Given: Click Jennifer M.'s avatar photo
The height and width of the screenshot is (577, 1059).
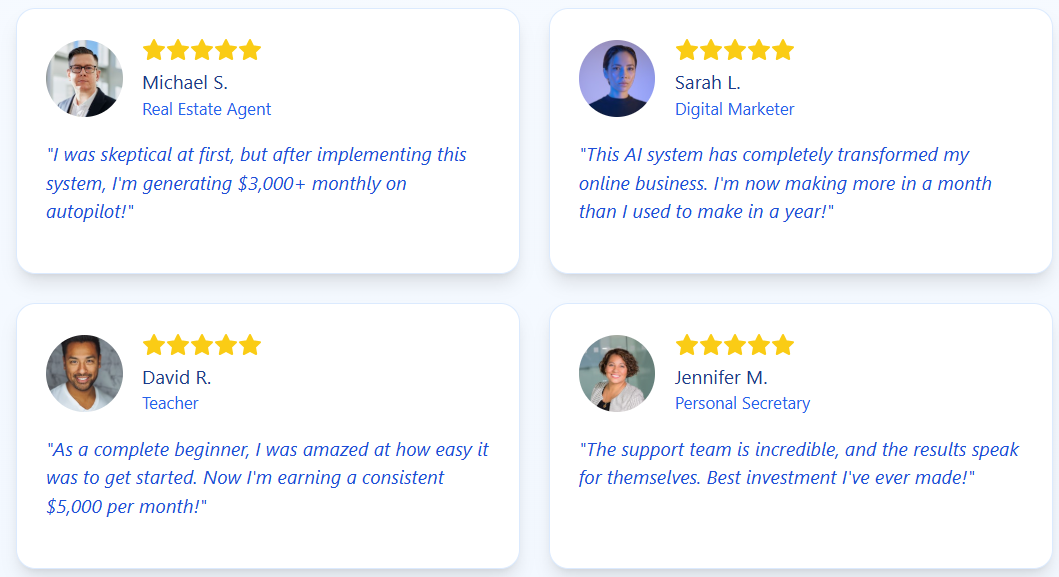Looking at the screenshot, I should coord(617,374).
